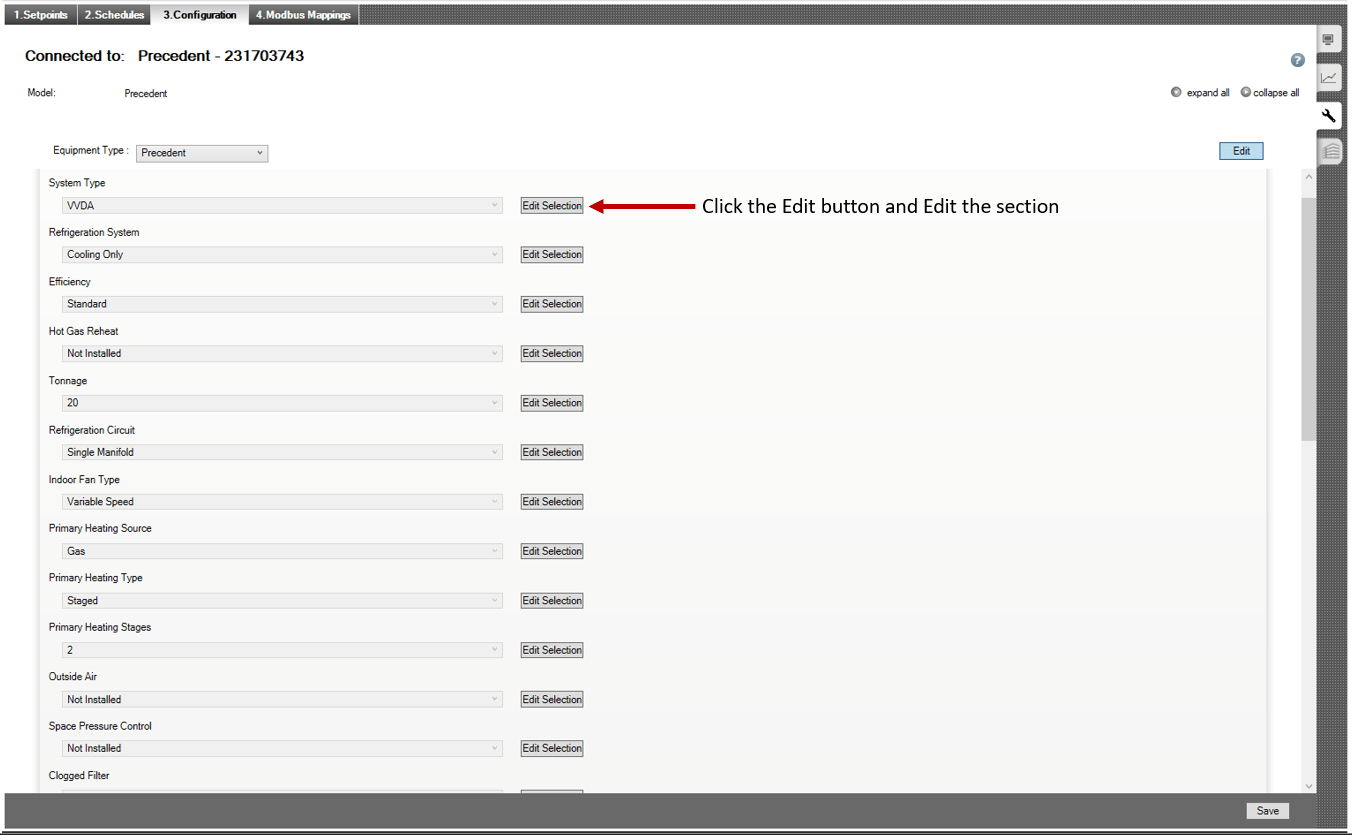Open the 4.Modbus Mappings tab
1352x835 pixels.
point(303,15)
